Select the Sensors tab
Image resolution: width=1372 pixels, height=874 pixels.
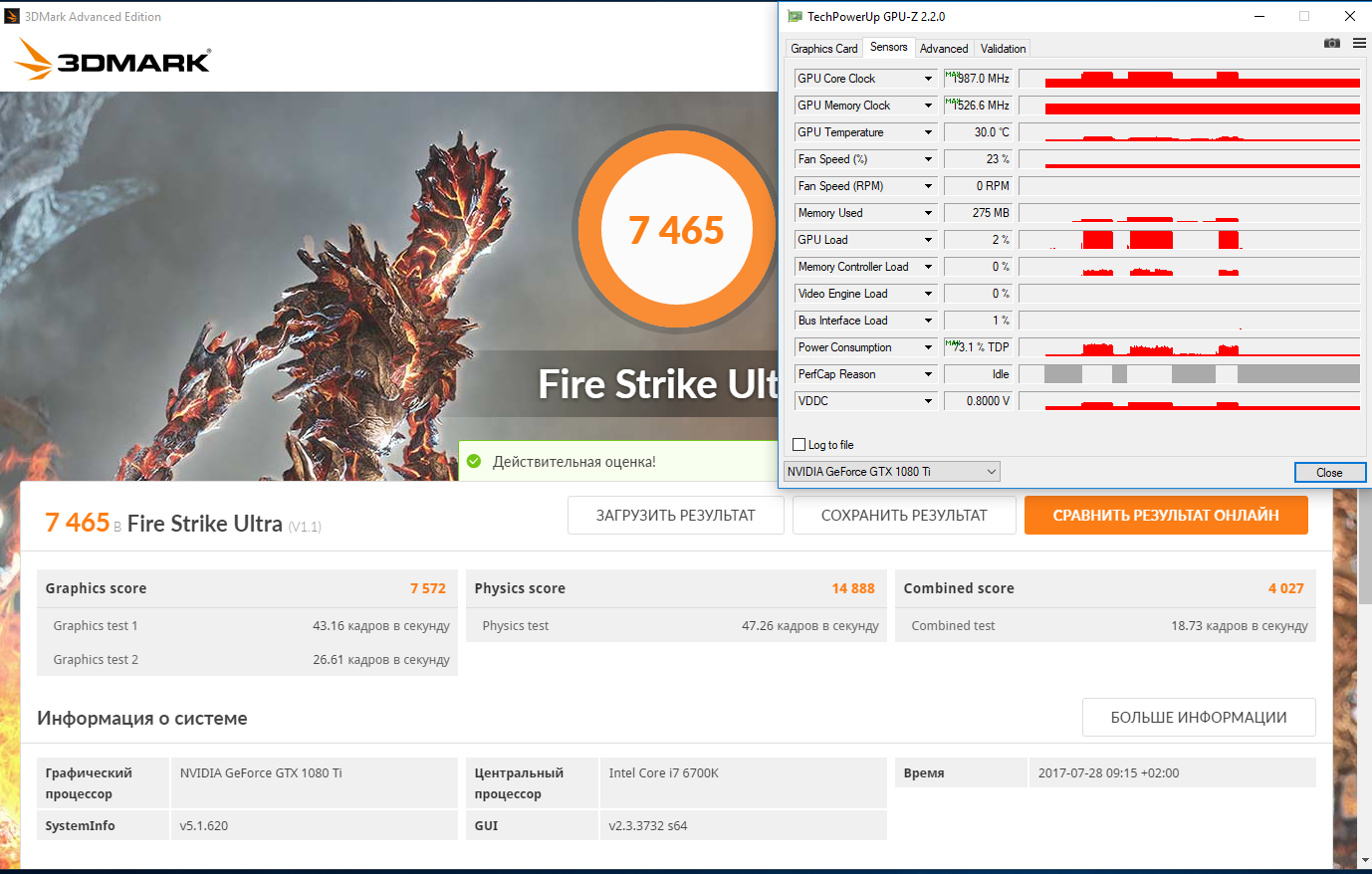(x=889, y=47)
